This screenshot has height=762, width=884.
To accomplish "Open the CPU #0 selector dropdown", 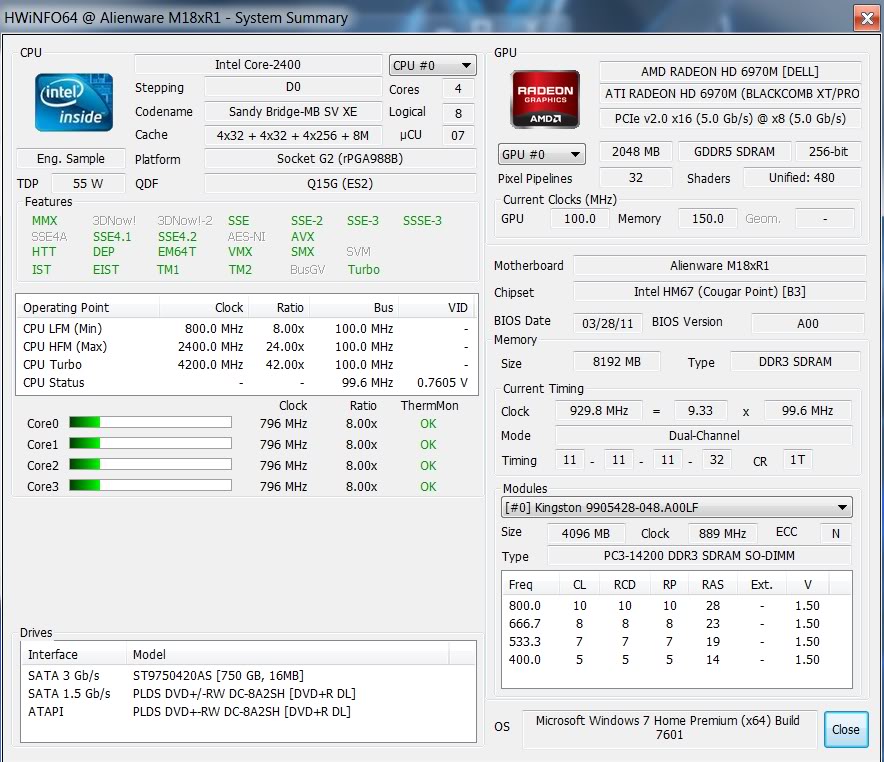I will pos(432,65).
